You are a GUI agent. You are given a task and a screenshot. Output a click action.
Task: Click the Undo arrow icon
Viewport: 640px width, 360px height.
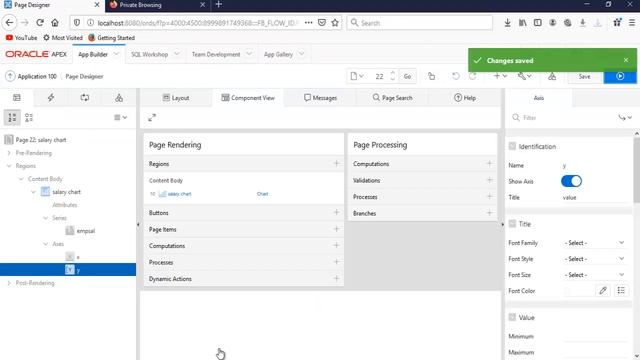tap(456, 76)
